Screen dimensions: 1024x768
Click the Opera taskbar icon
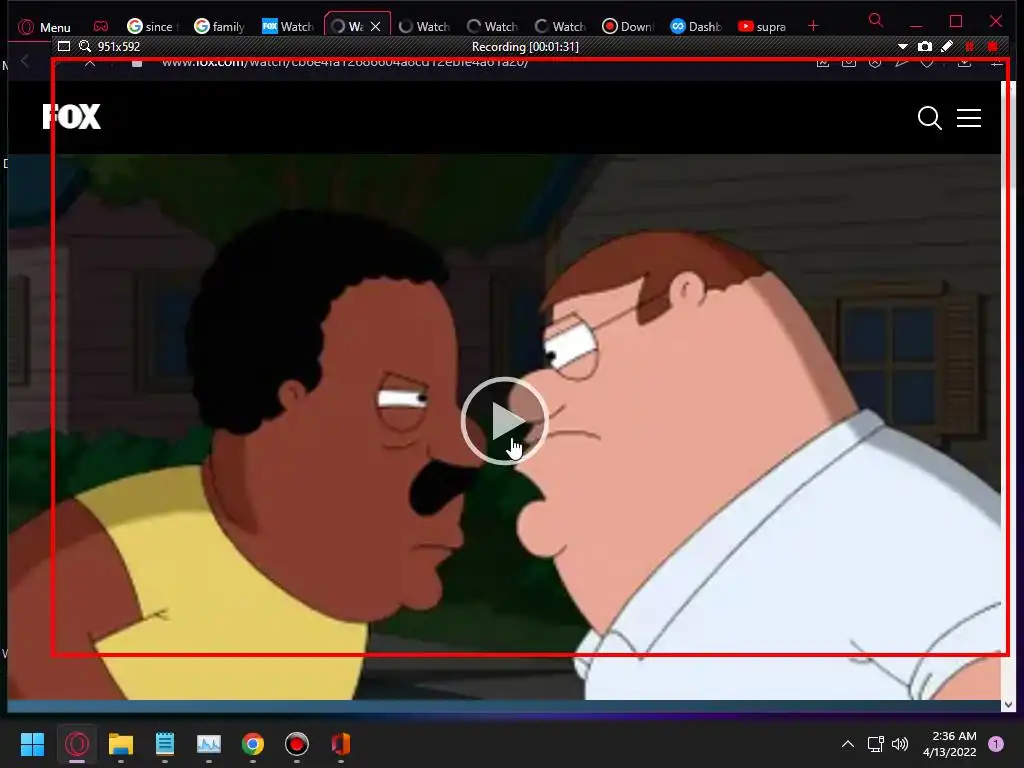77,744
